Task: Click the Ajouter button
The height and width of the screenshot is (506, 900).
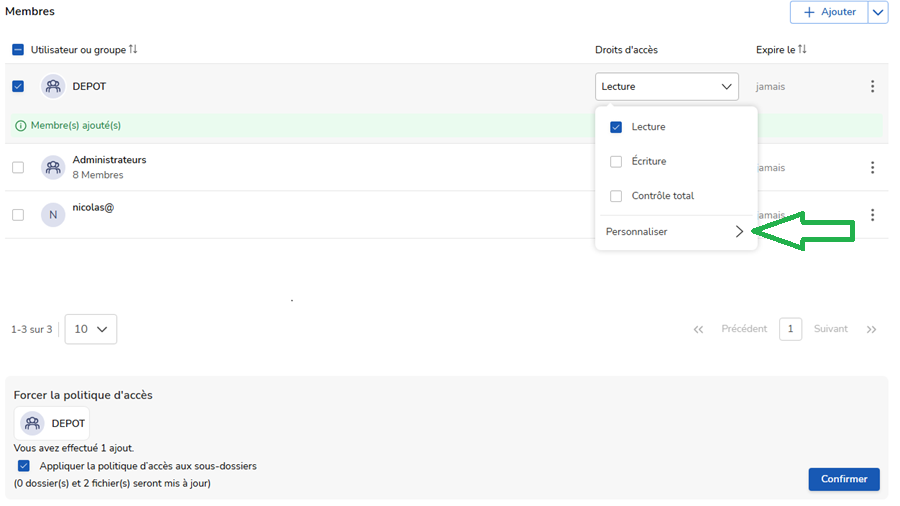Action: 829,12
